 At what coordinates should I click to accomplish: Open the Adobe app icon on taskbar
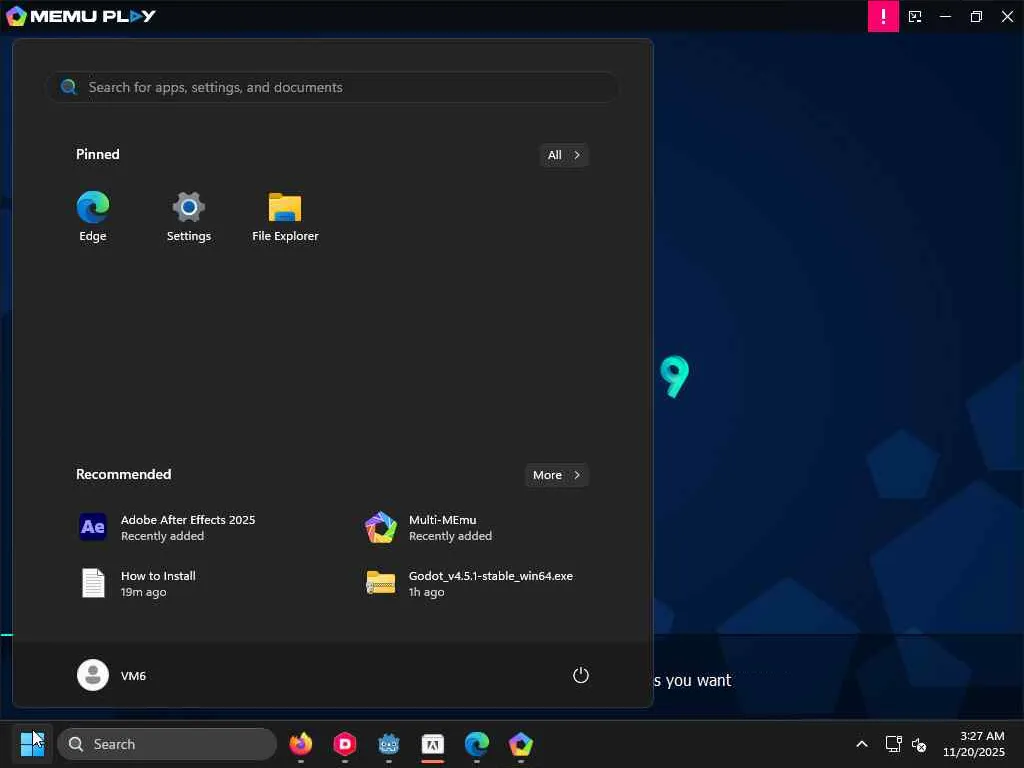[x=432, y=744]
